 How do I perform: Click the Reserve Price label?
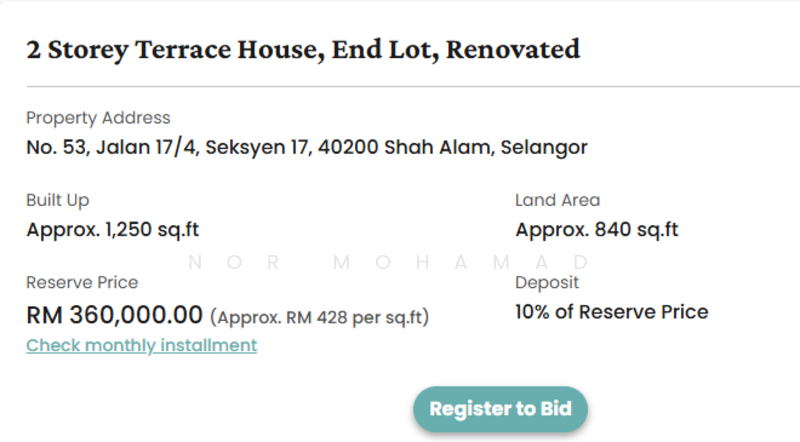click(82, 283)
